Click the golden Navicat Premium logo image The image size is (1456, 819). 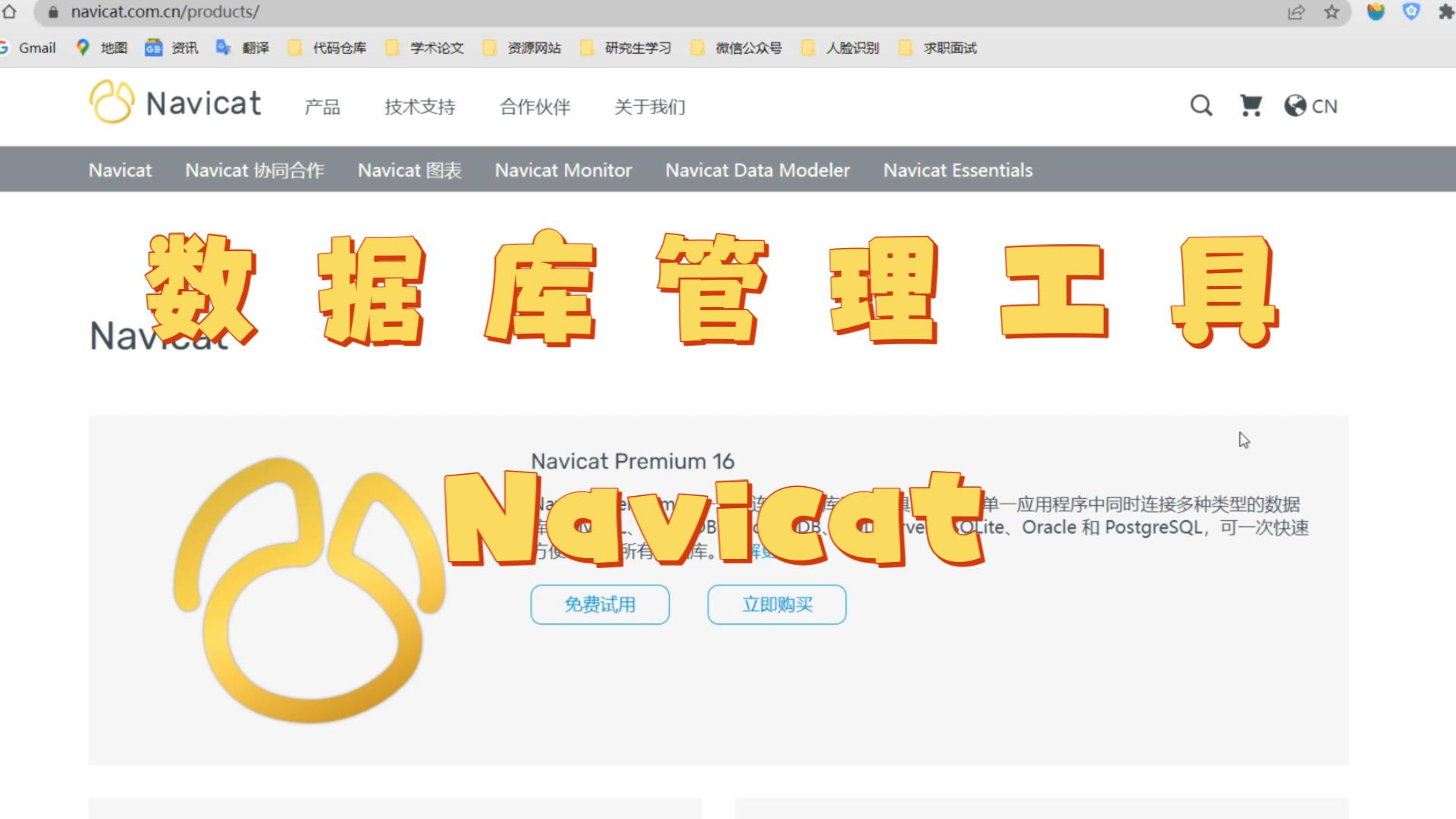coord(309,590)
